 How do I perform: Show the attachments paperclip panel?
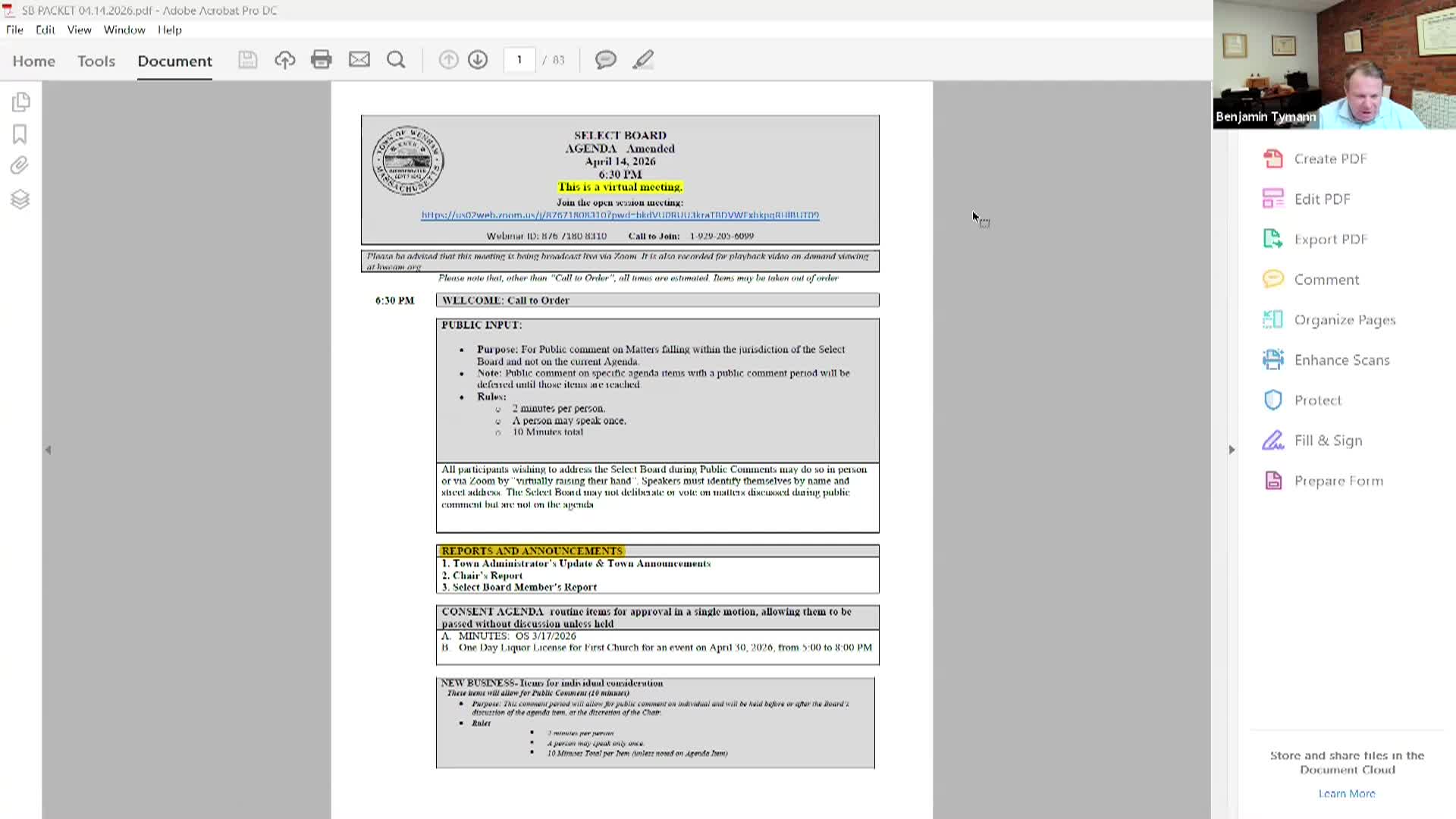click(20, 165)
